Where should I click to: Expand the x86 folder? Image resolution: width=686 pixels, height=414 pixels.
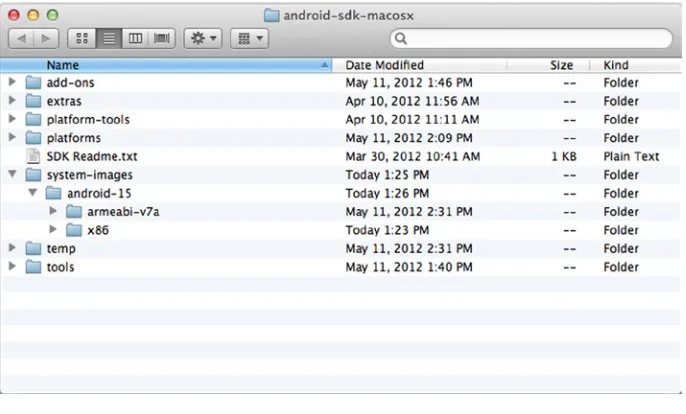click(x=53, y=229)
